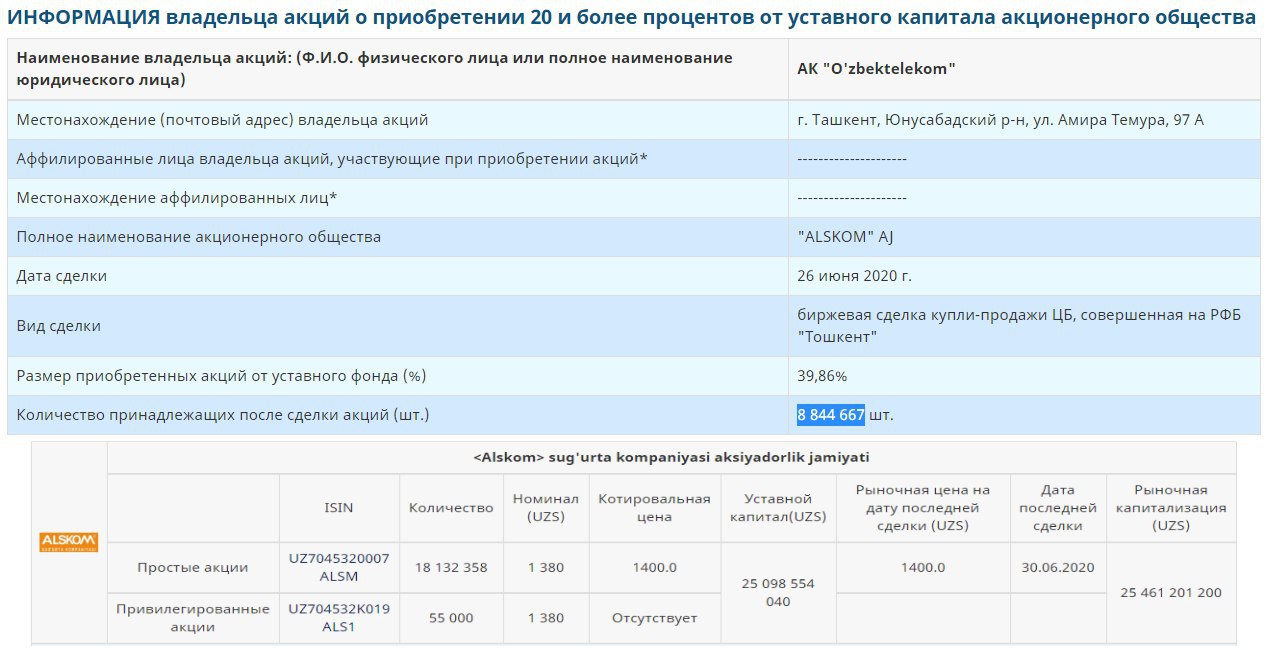
Task: Click the label Полное наименование акционерного общества
Action: pos(198,237)
